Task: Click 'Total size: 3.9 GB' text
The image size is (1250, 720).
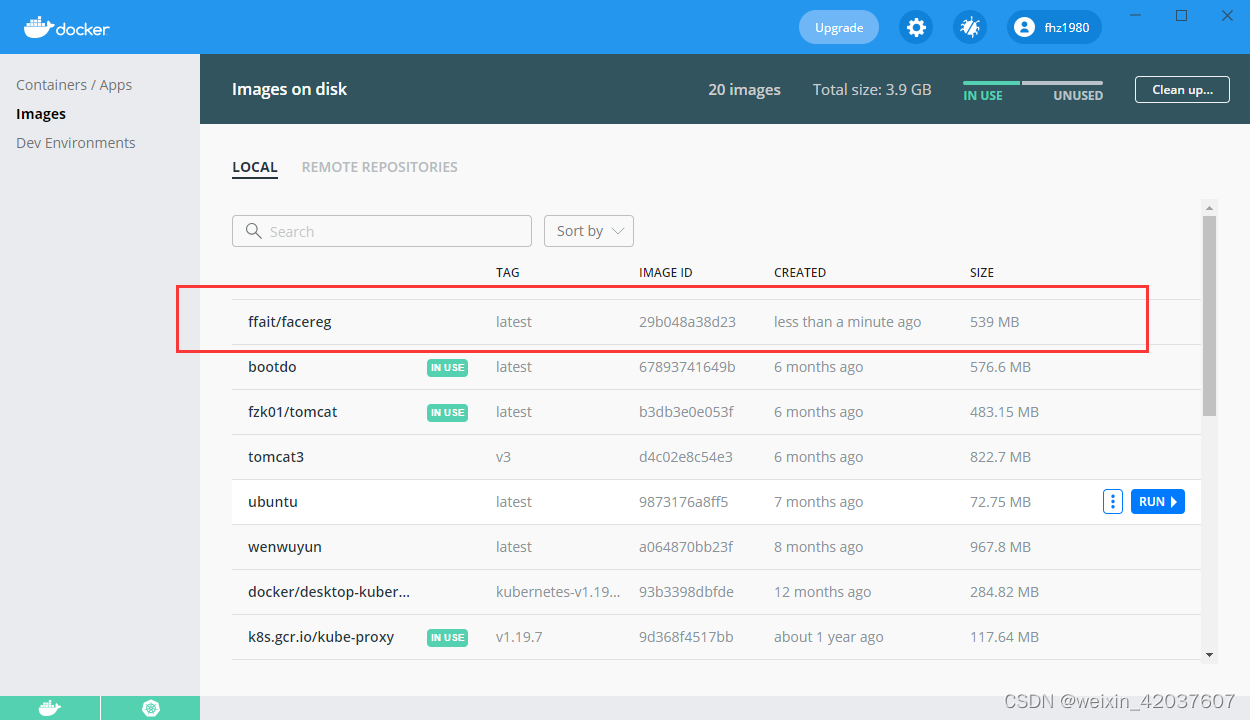Action: tap(872, 89)
